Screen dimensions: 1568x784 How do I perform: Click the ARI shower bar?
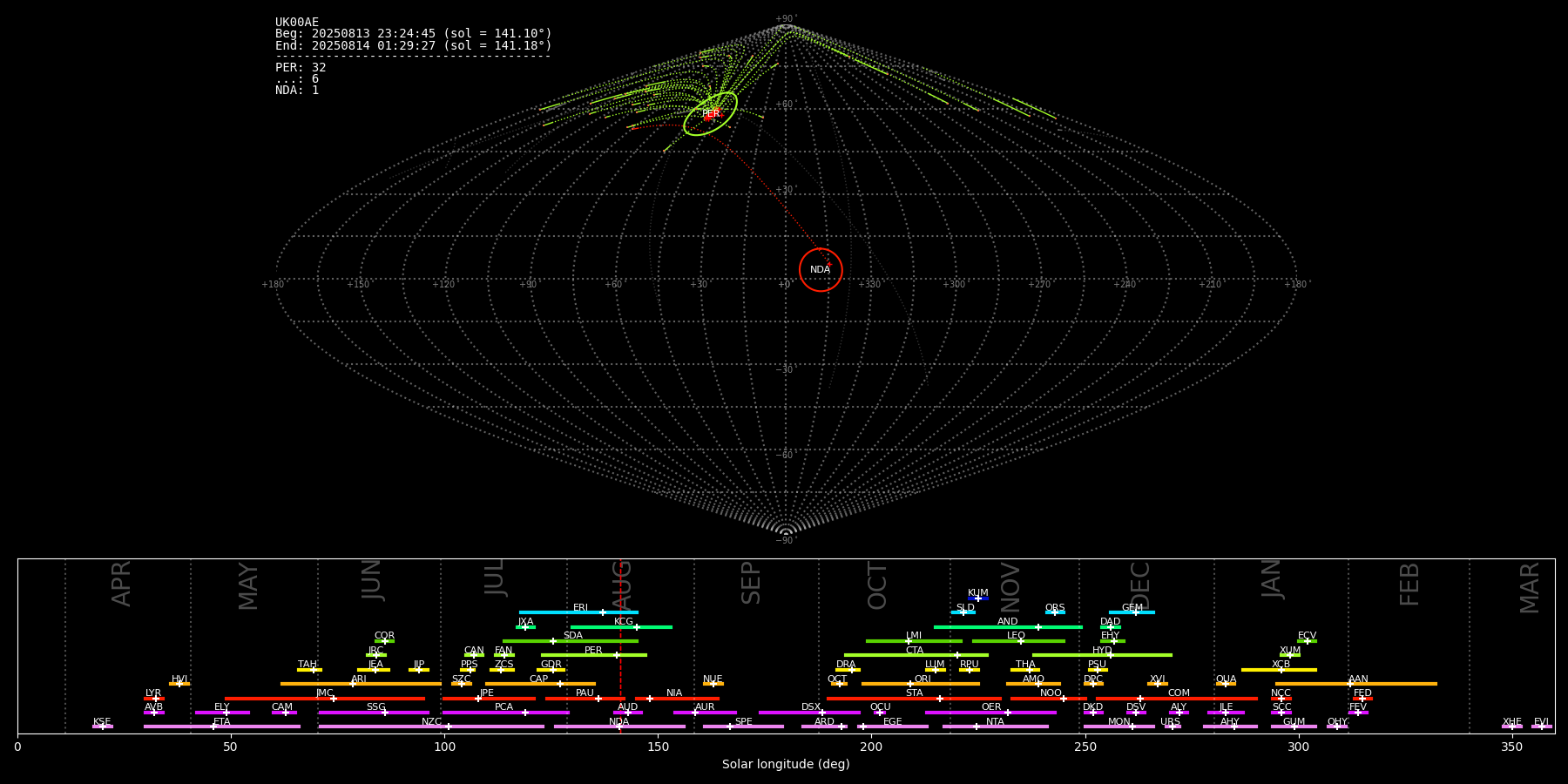361,684
